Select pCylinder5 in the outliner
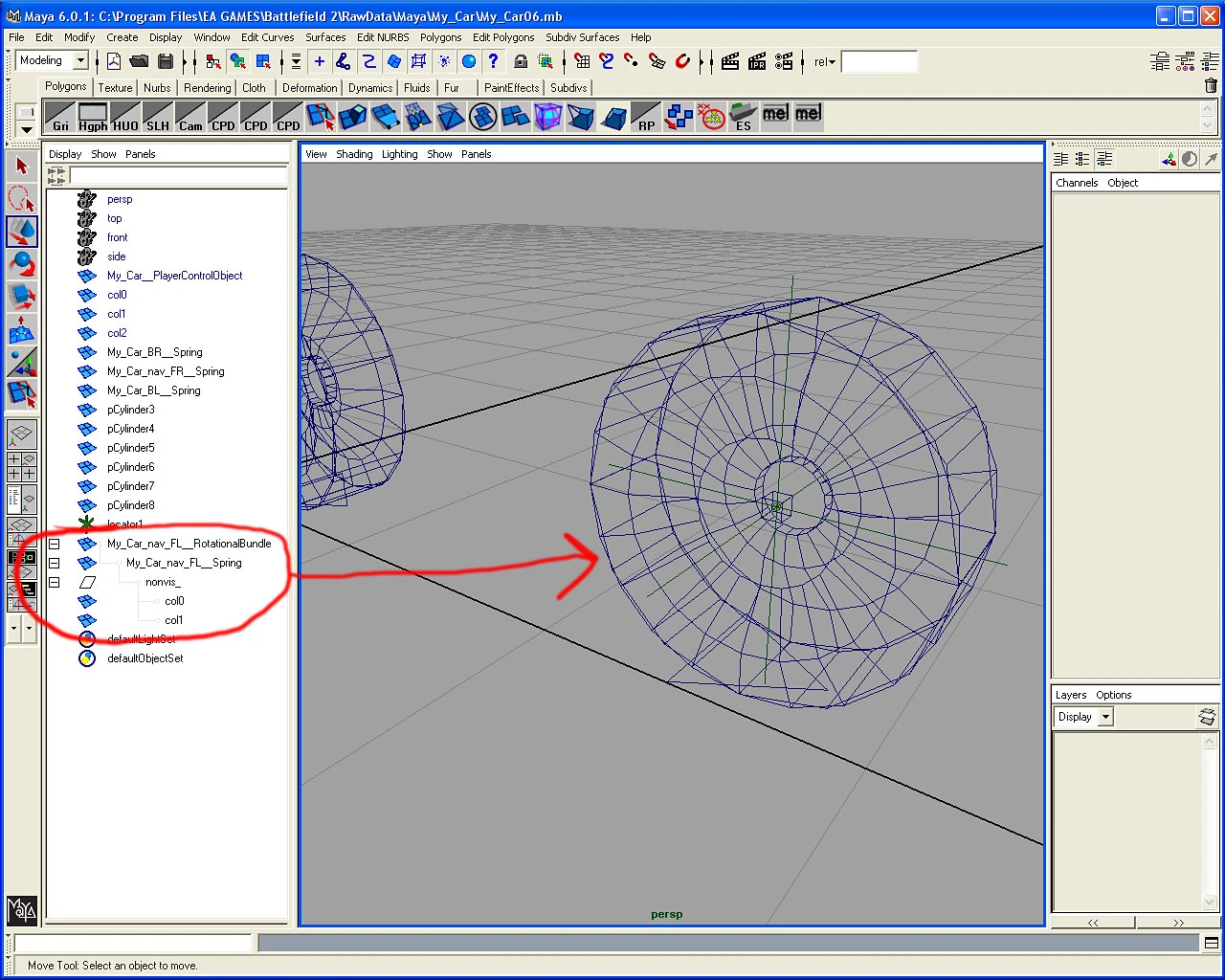 point(131,448)
